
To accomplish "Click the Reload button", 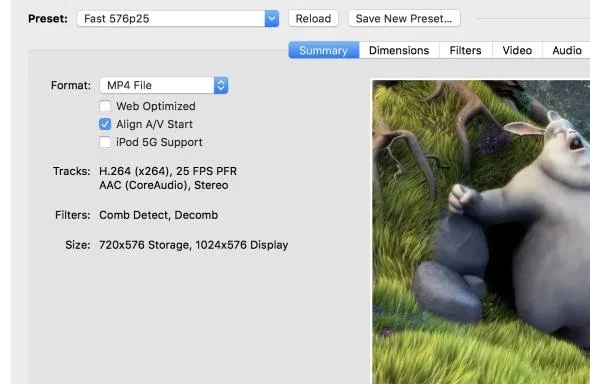I will pos(313,18).
